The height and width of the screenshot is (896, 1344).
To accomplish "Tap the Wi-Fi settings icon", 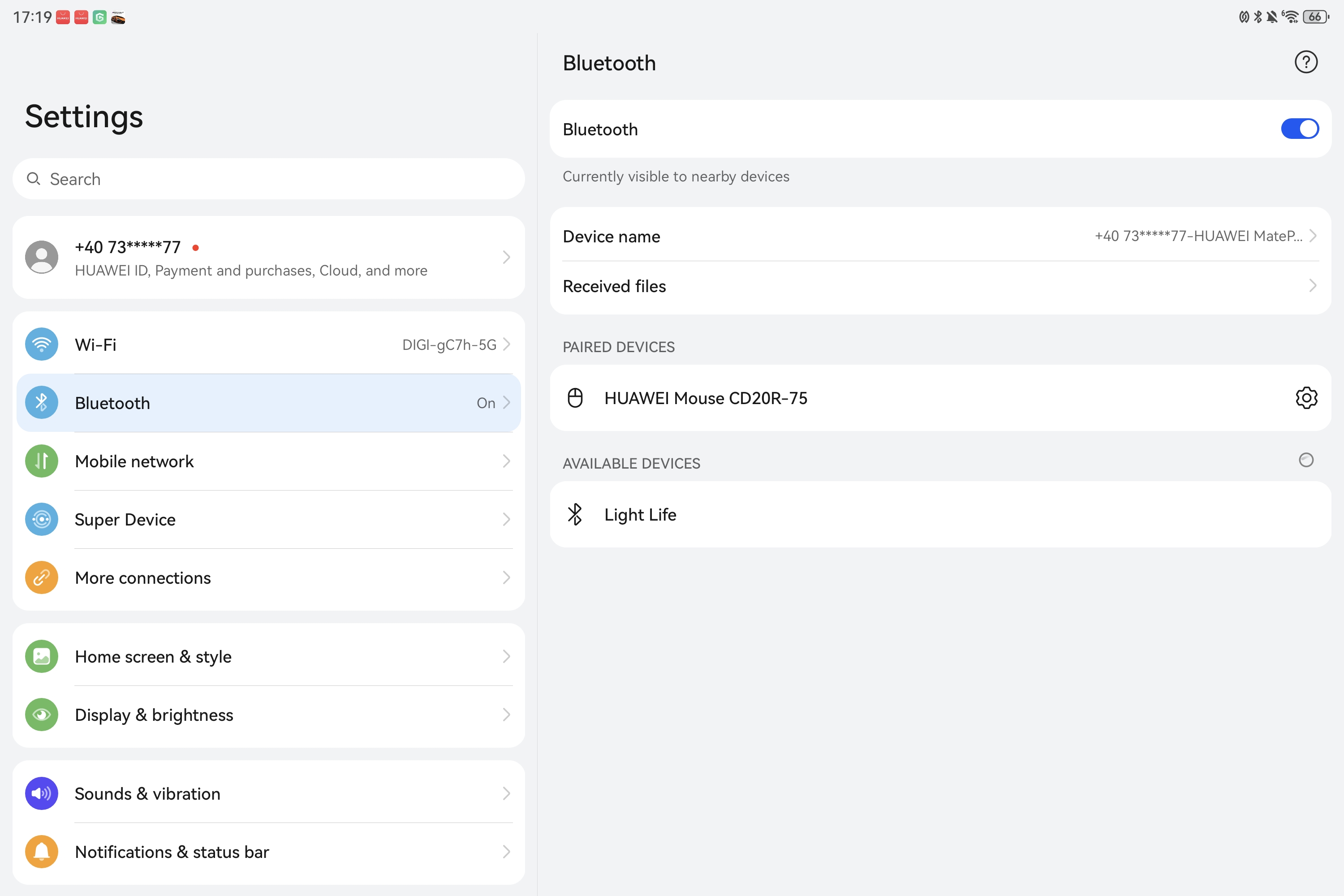I will pyautogui.click(x=41, y=345).
